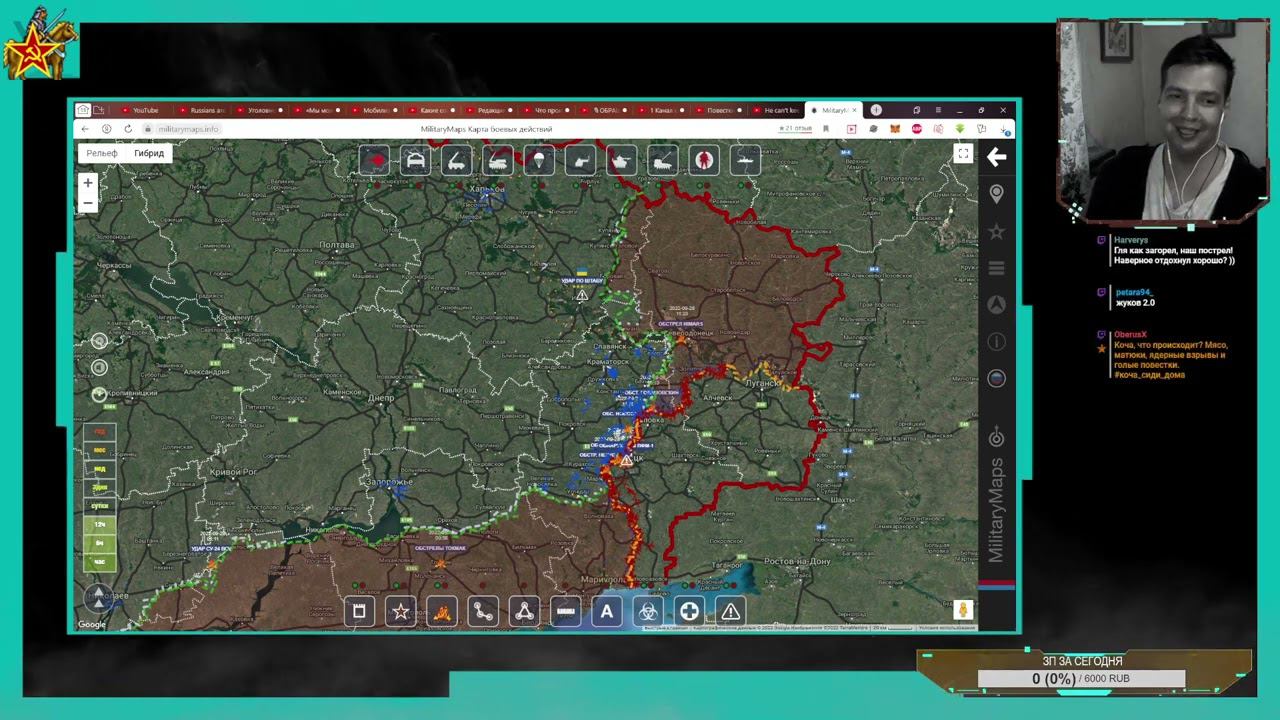The image size is (1280, 720).
Task: Select the 'сутки' time filter
Action: [x=100, y=506]
